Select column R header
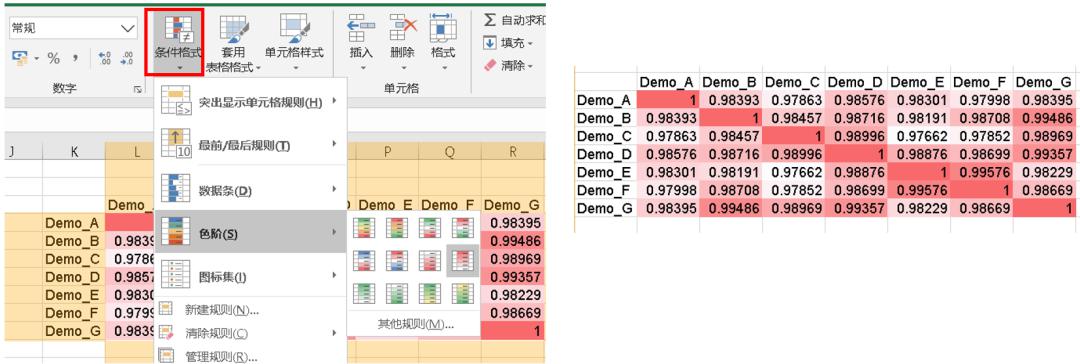Viewport: 1080px width, 364px height. point(513,152)
